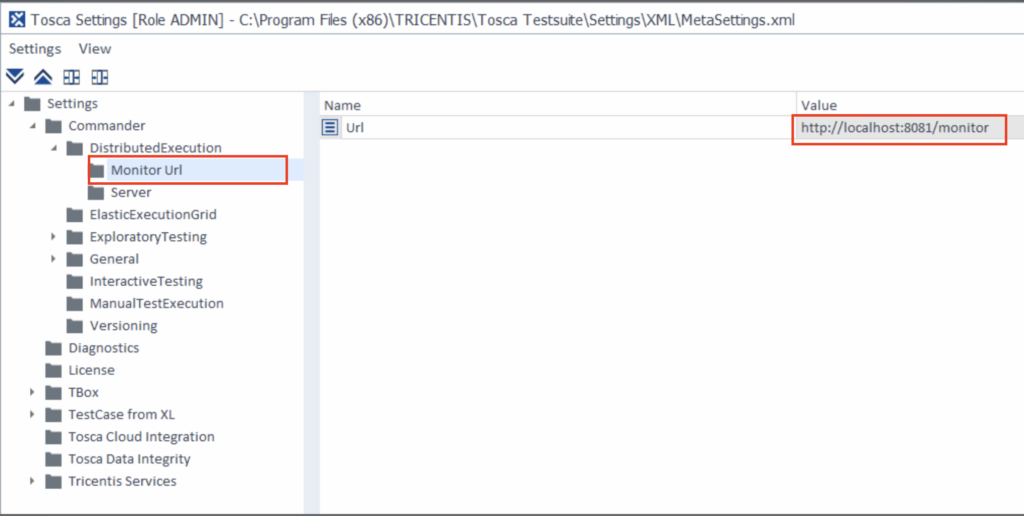Viewport: 1024px width, 516px height.
Task: Expand the TestCase from XL node arrow
Action: pyautogui.click(x=32, y=414)
